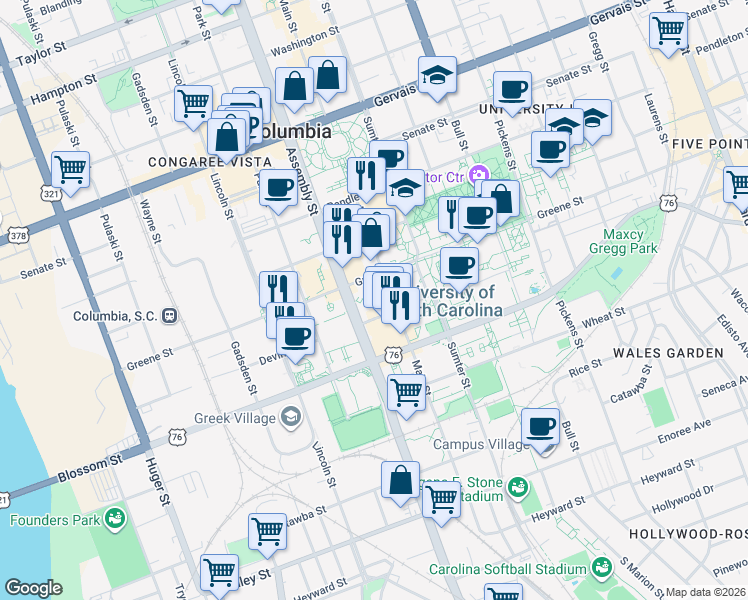
Task: Click the Columbia city label
Action: pyautogui.click(x=296, y=132)
